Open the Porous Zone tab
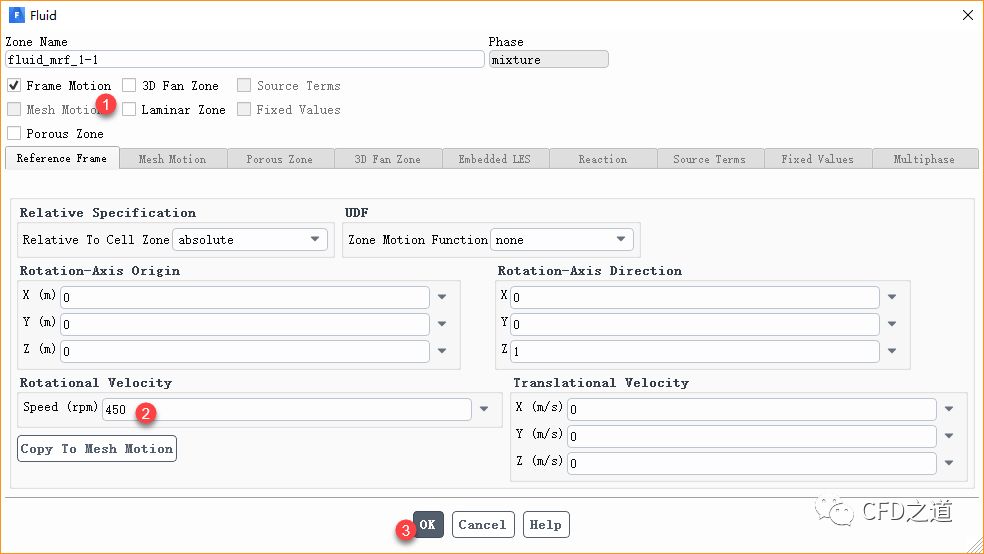Viewport: 984px width, 554px height. (279, 159)
